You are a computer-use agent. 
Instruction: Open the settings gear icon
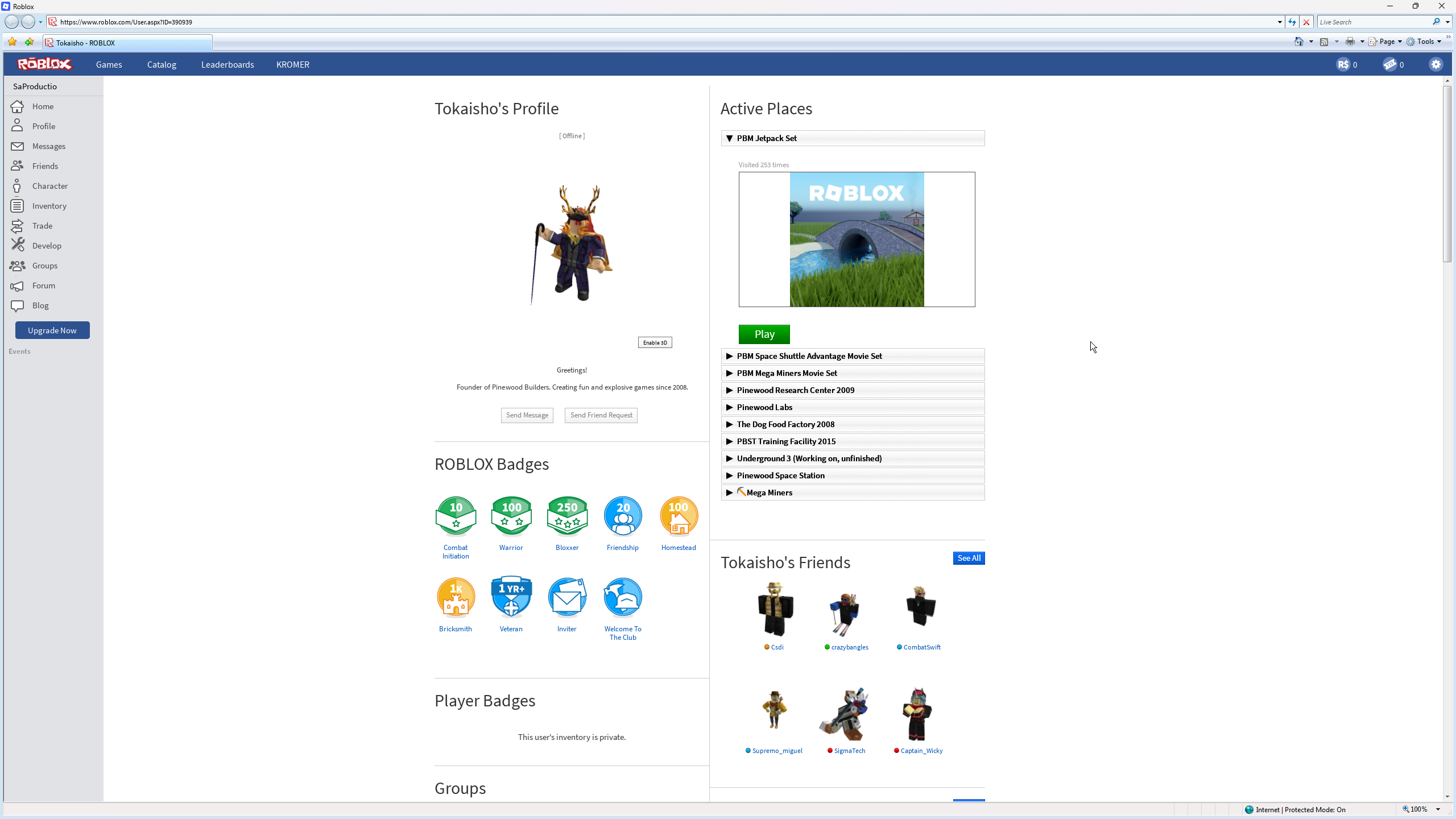click(1436, 64)
